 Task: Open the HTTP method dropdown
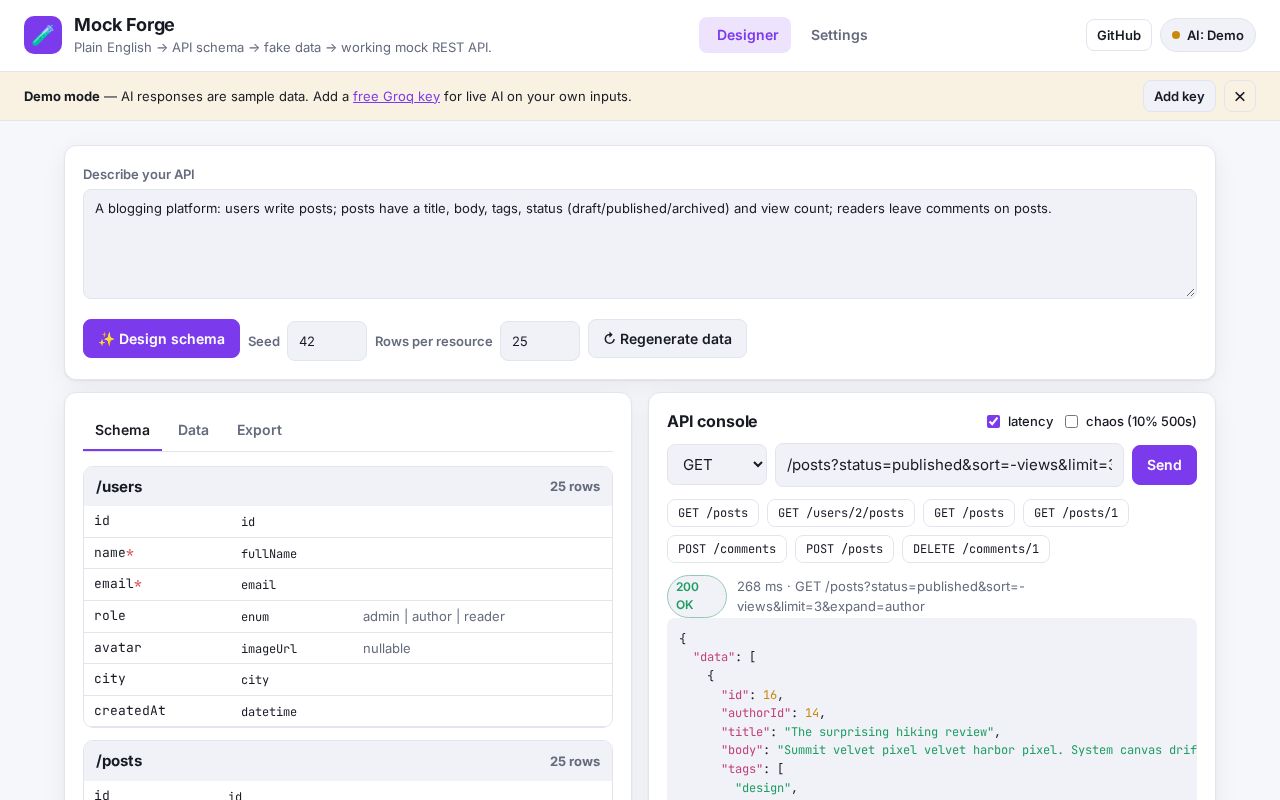(717, 465)
